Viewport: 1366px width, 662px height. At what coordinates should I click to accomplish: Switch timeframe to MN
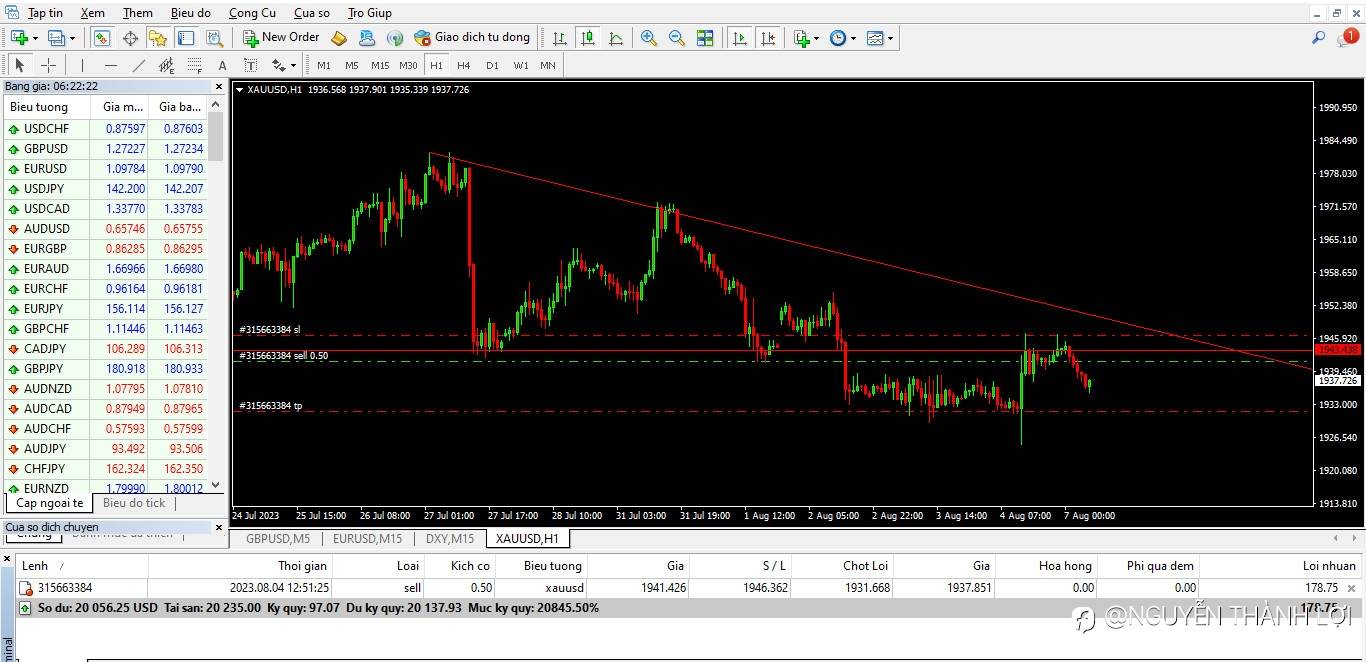(x=548, y=65)
